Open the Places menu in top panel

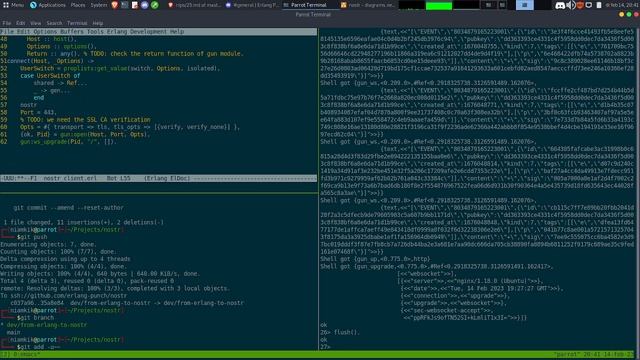pyautogui.click(x=78, y=5)
